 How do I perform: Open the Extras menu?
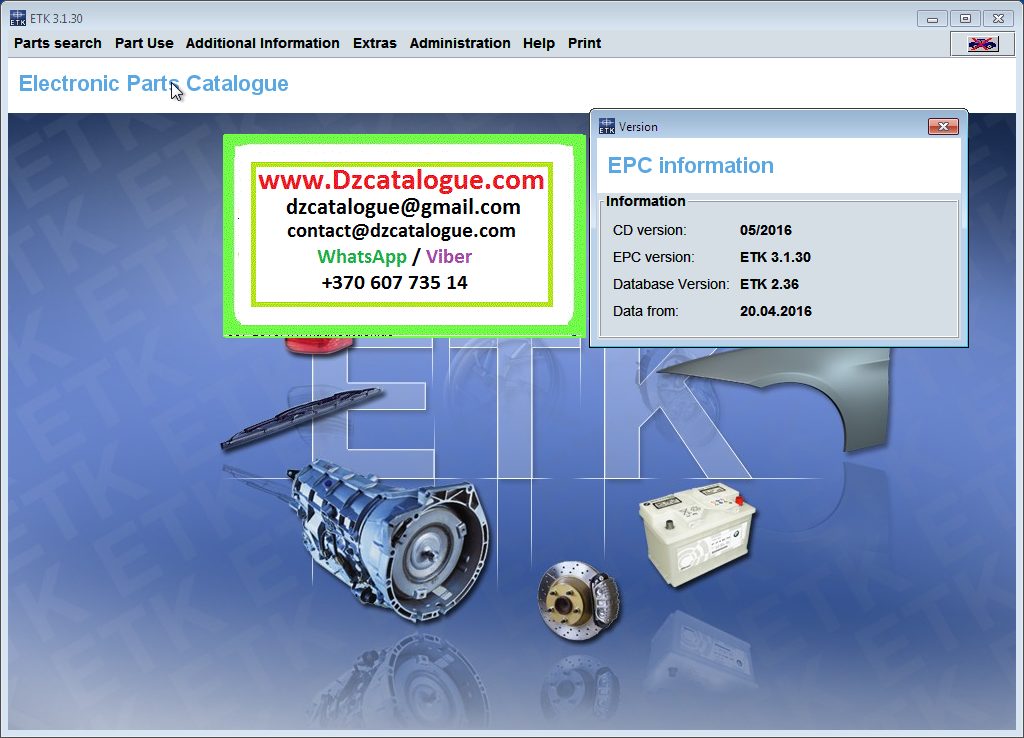pos(375,43)
